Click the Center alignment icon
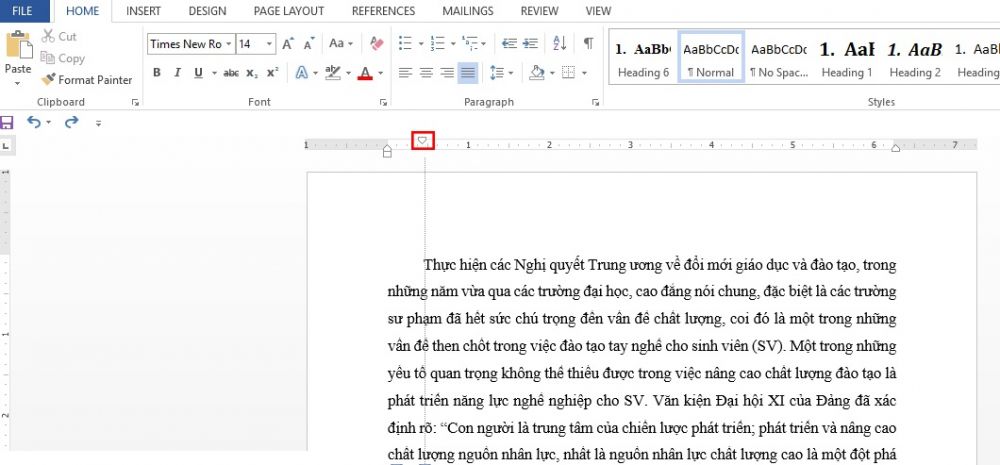 [x=427, y=73]
